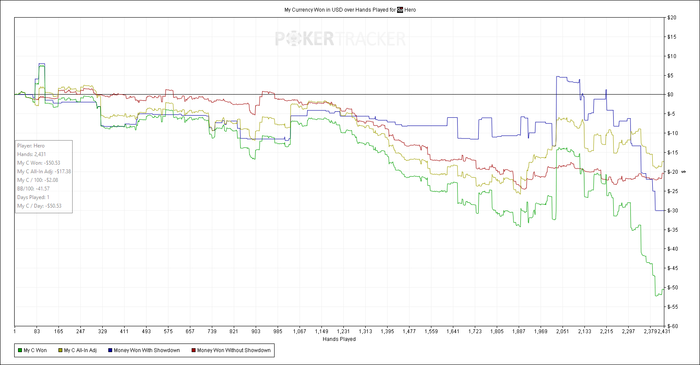Click the small Hero site icon in the title
The height and width of the screenshot is (365, 700).
[x=400, y=9]
